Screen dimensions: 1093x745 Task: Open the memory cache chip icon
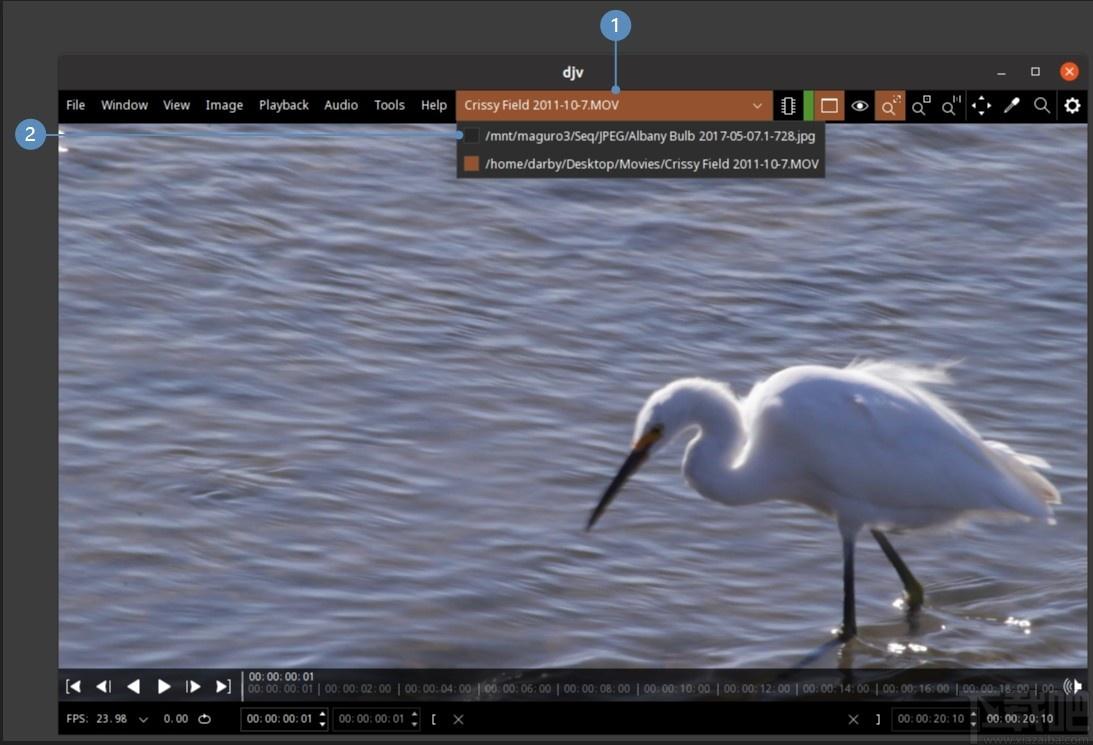pos(788,106)
